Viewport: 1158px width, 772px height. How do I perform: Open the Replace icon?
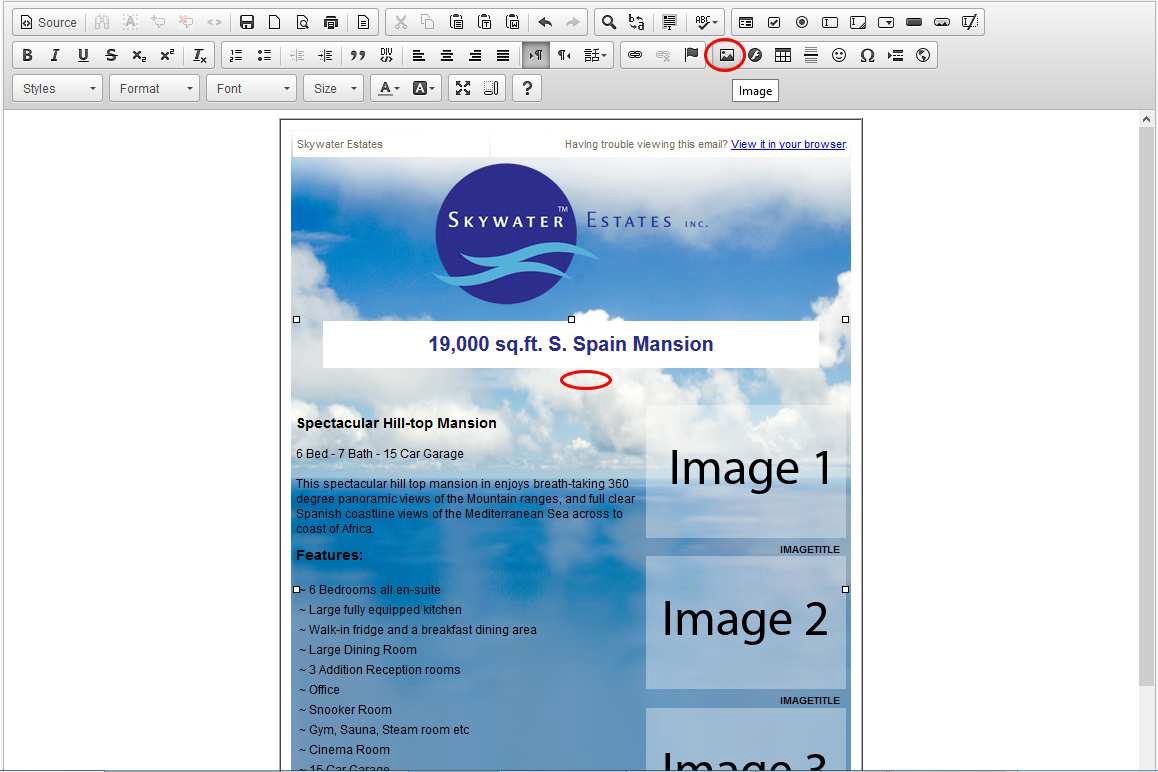click(x=637, y=22)
